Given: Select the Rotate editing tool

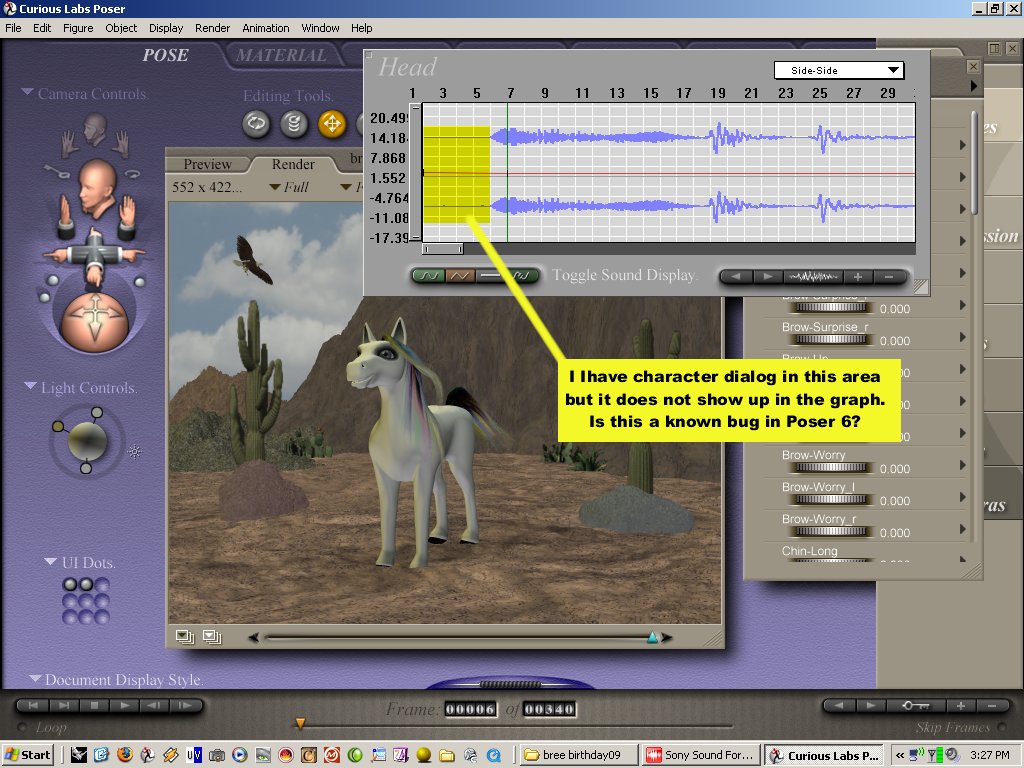Looking at the screenshot, I should (256, 124).
